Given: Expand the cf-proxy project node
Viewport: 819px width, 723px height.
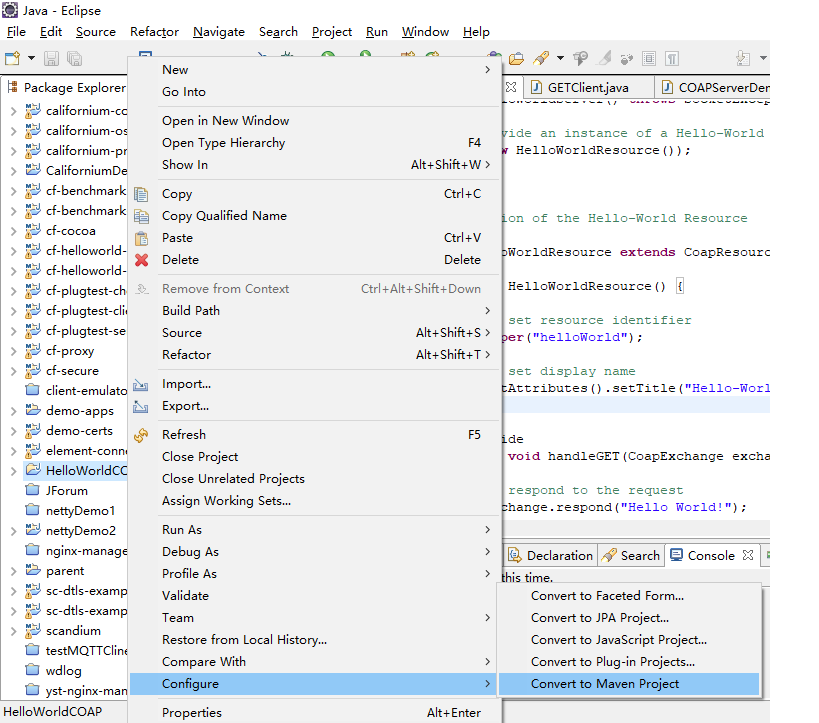Looking at the screenshot, I should (14, 351).
